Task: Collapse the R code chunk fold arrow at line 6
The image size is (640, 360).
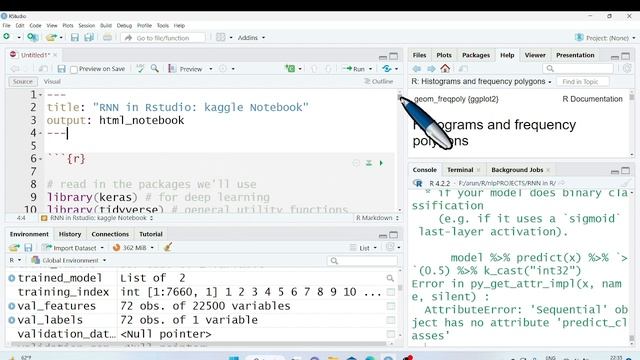Action: 41,159
